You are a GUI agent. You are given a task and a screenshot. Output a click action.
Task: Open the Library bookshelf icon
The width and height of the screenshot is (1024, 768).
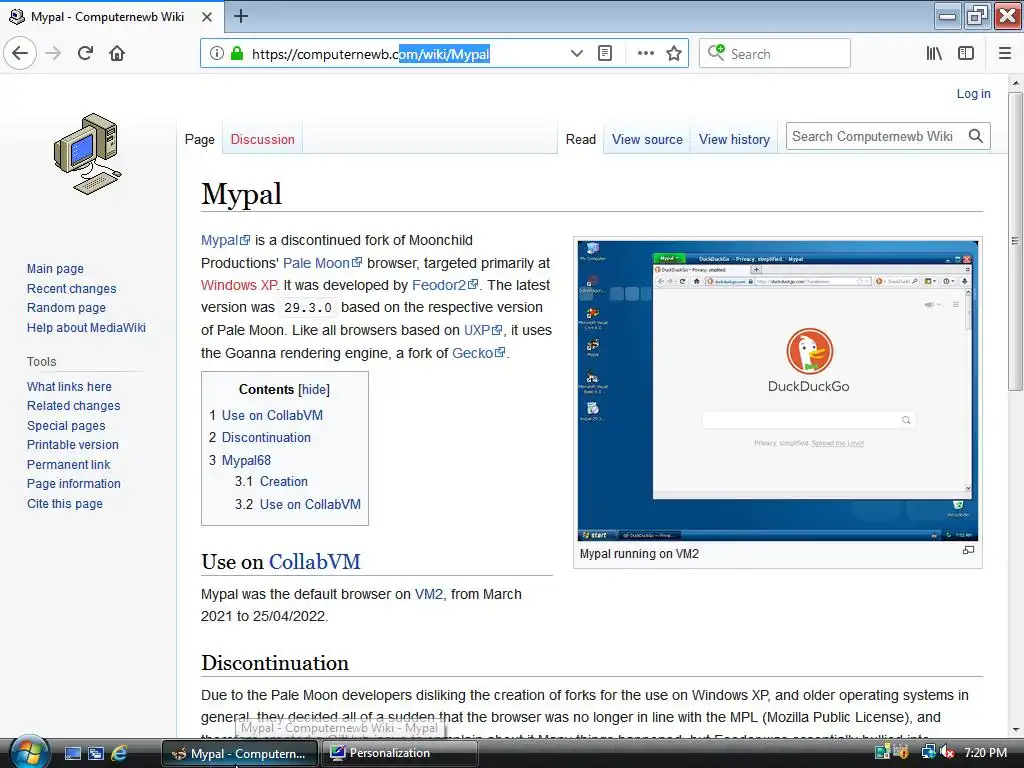(934, 54)
